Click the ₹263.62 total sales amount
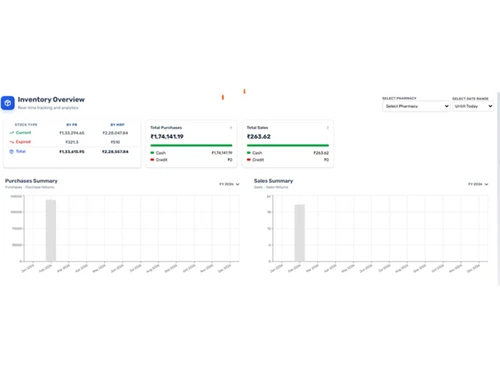The width and height of the screenshot is (500, 375). point(259,137)
